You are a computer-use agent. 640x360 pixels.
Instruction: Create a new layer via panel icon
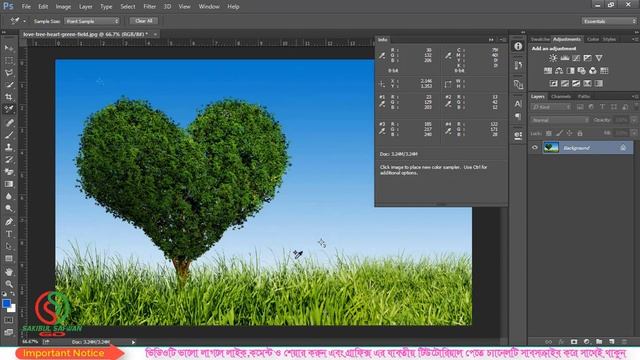tap(611, 342)
